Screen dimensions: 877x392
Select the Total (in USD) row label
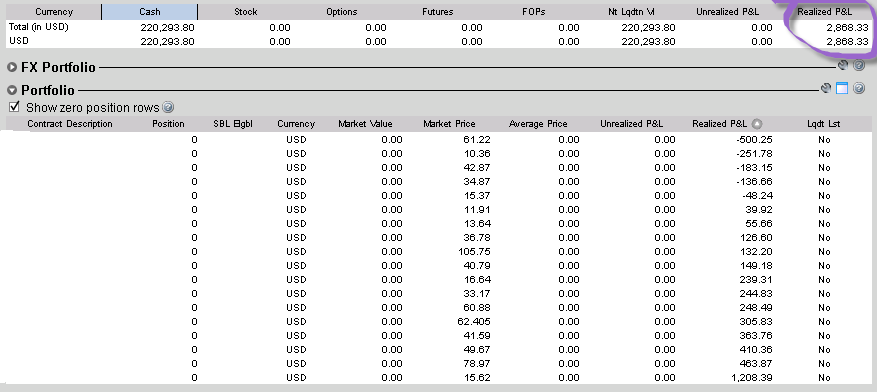39,27
